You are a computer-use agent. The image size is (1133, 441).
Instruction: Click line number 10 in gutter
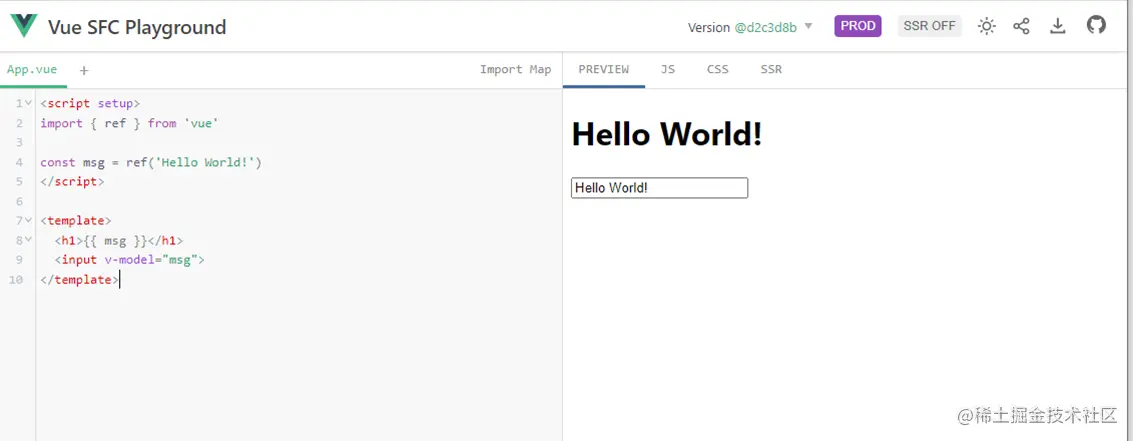tap(15, 280)
